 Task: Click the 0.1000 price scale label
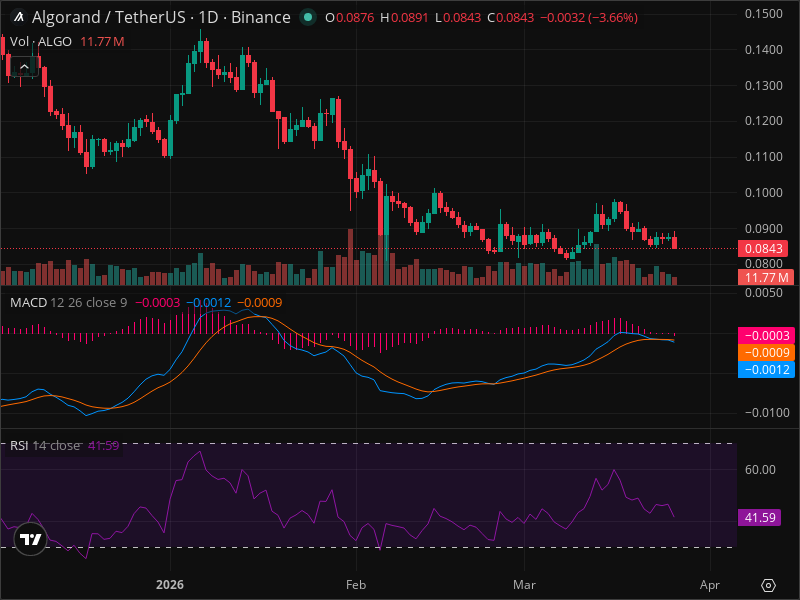[763, 192]
